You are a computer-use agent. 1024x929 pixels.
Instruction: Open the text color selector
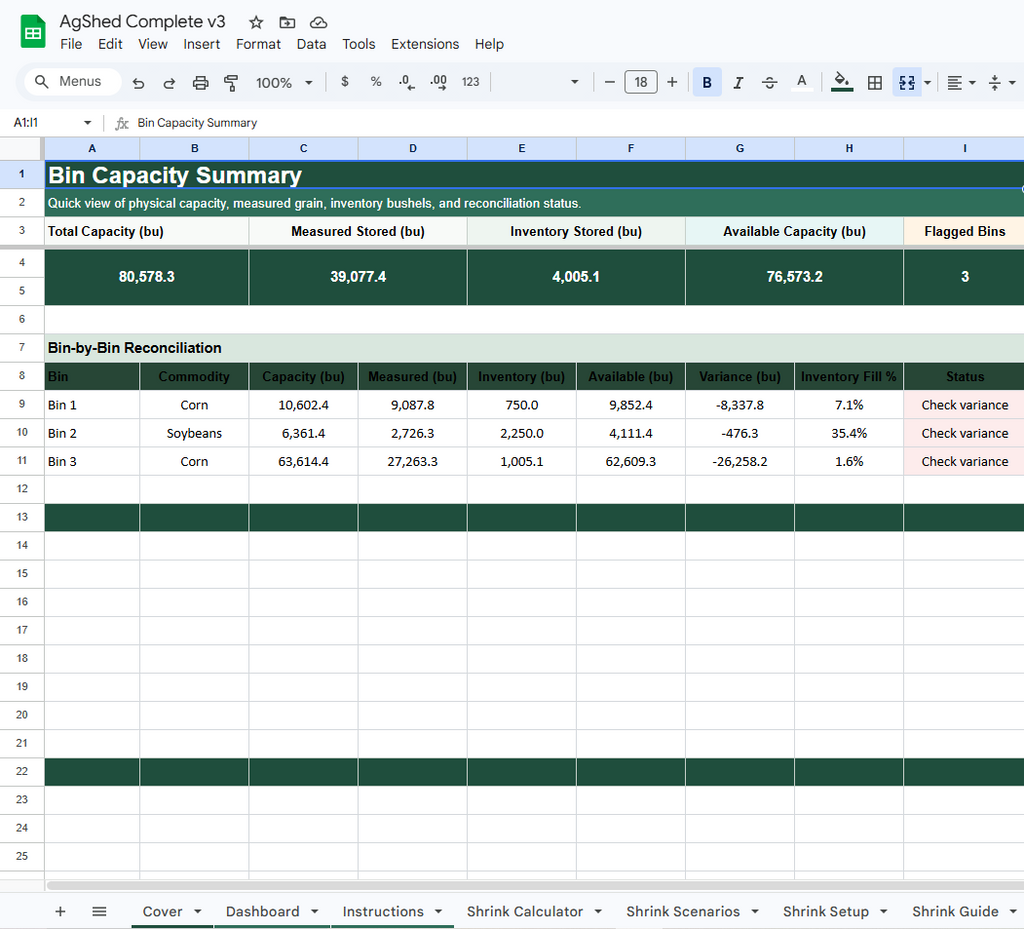[801, 82]
